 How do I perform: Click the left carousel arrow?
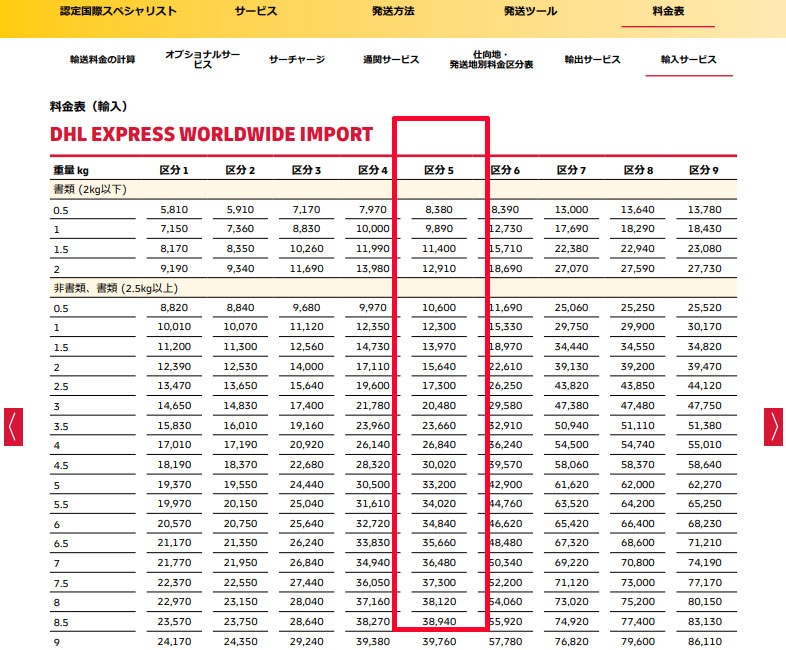click(14, 426)
